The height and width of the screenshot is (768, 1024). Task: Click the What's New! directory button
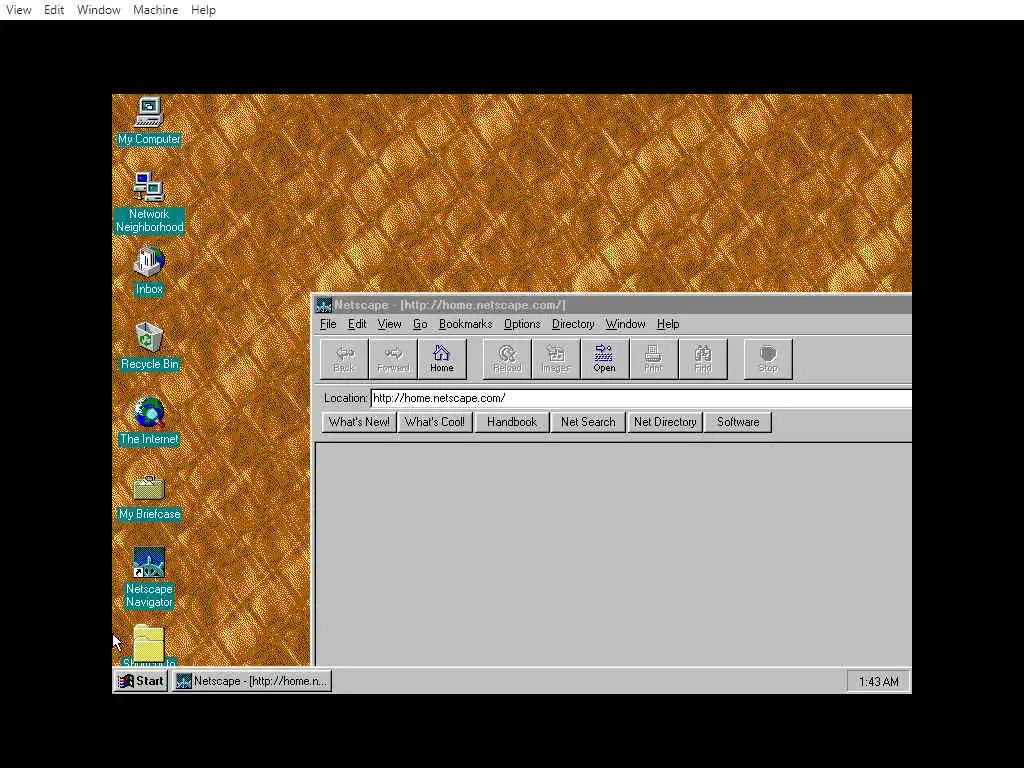click(x=359, y=422)
